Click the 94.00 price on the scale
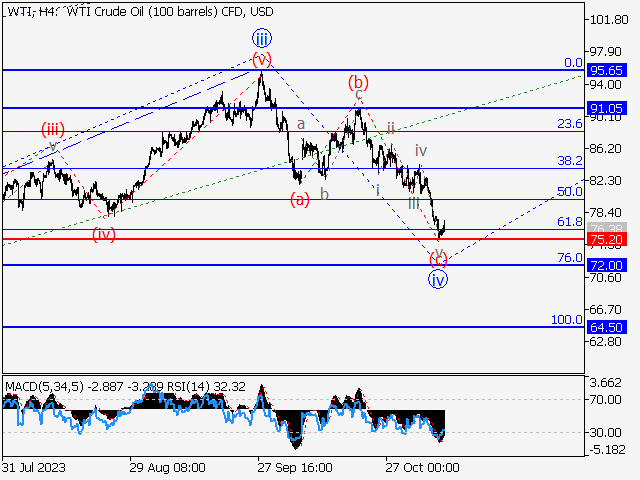Viewport: 640px width, 480px height. click(605, 84)
